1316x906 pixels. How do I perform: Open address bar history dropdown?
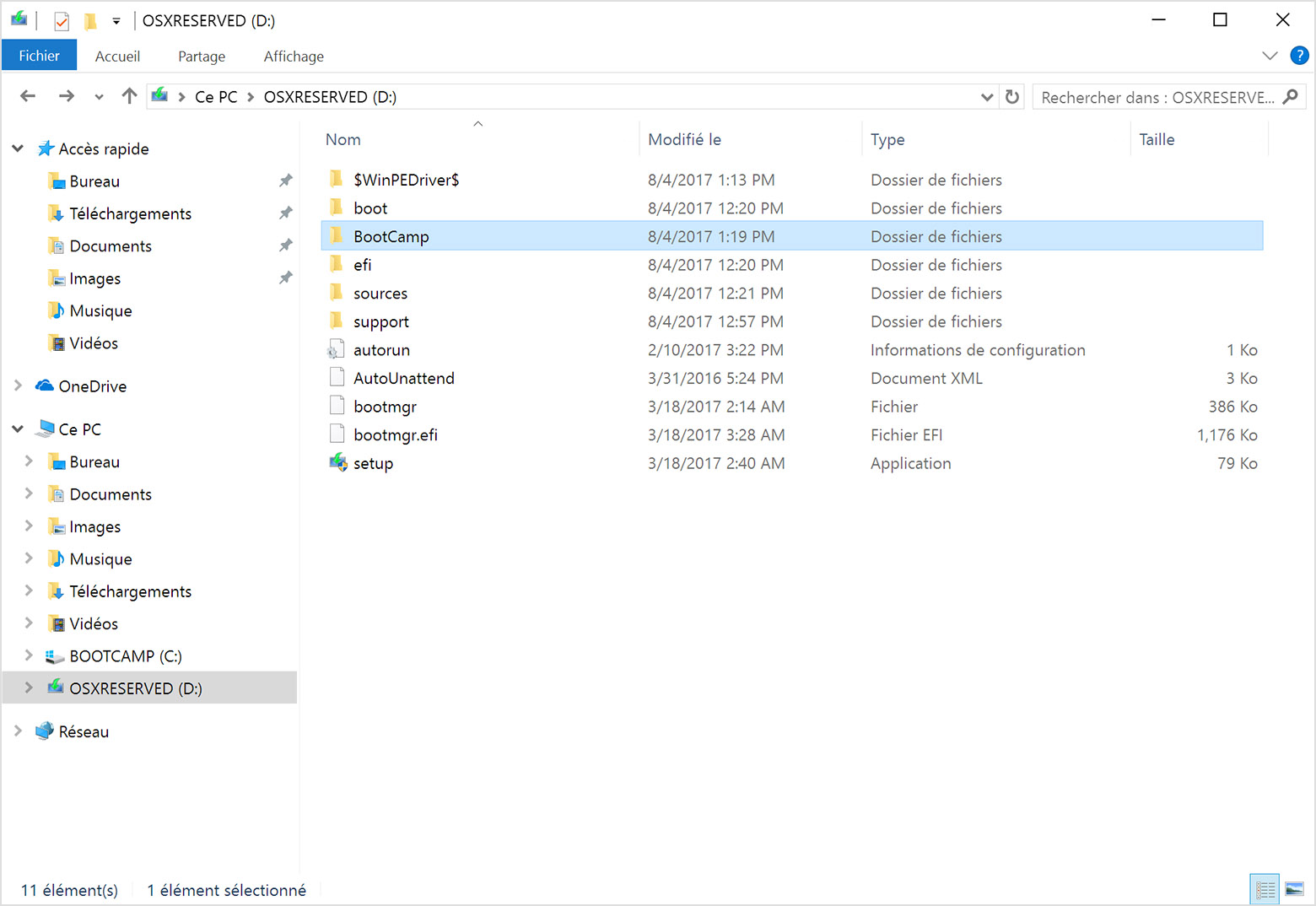[986, 97]
